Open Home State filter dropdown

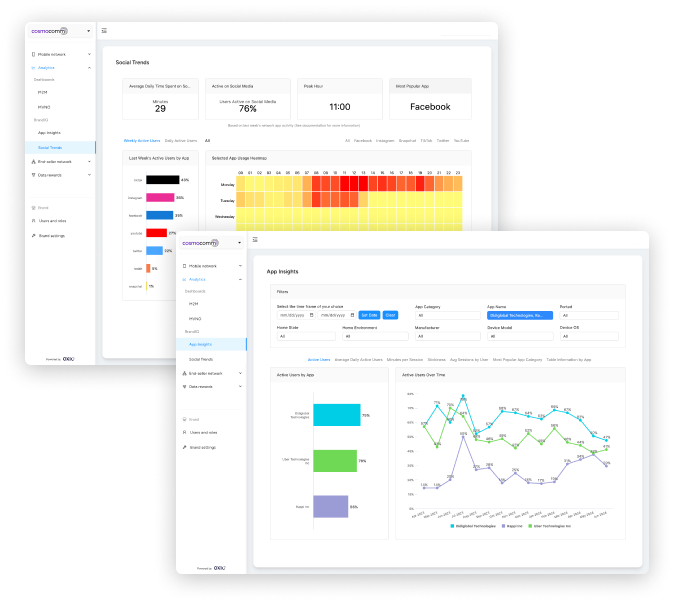point(306,336)
